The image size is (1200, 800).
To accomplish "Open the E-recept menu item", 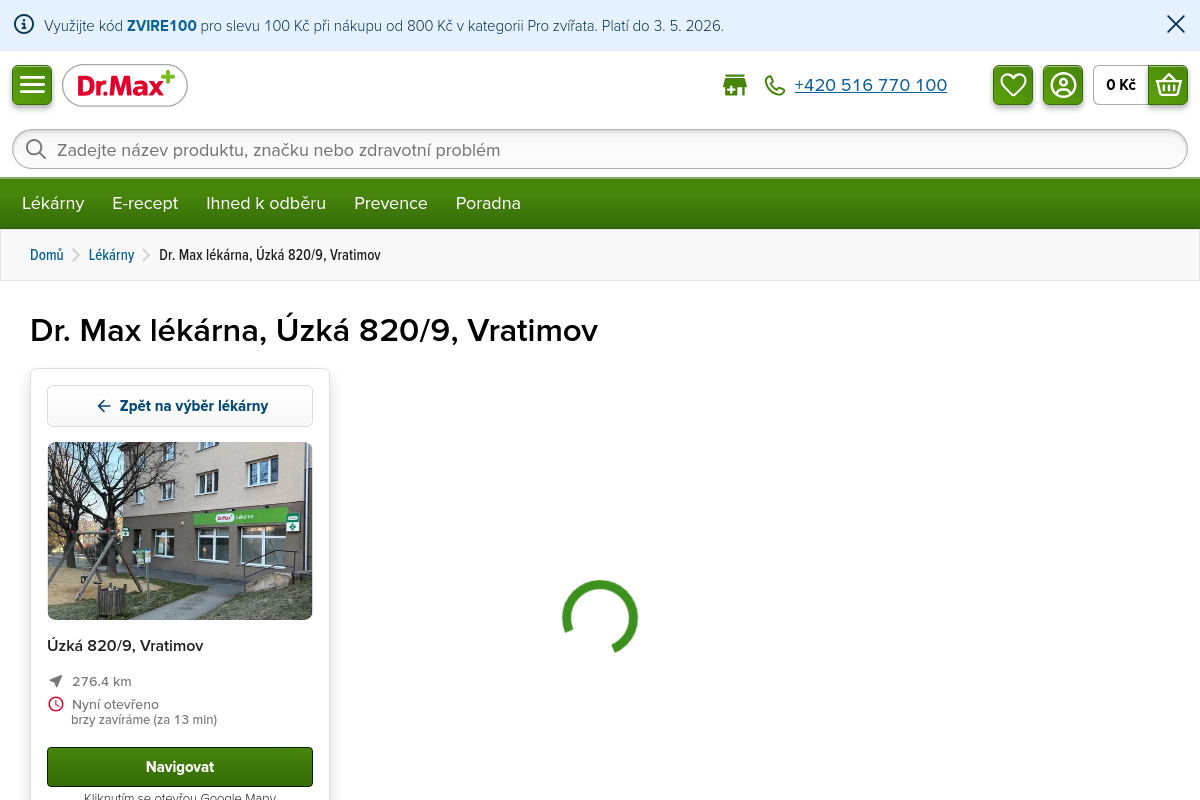I will [x=145, y=203].
